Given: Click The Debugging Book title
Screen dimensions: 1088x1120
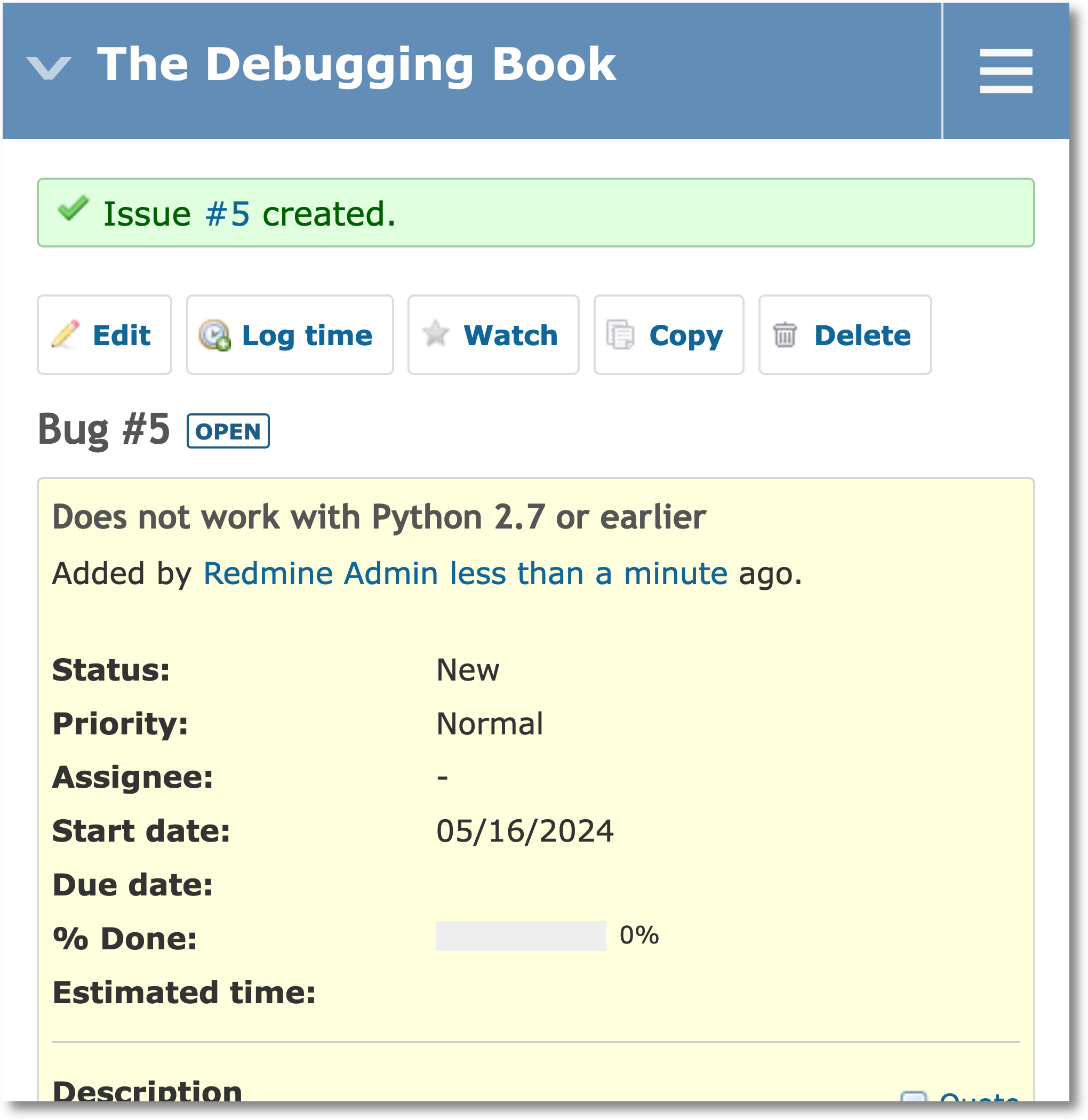Looking at the screenshot, I should [x=356, y=64].
